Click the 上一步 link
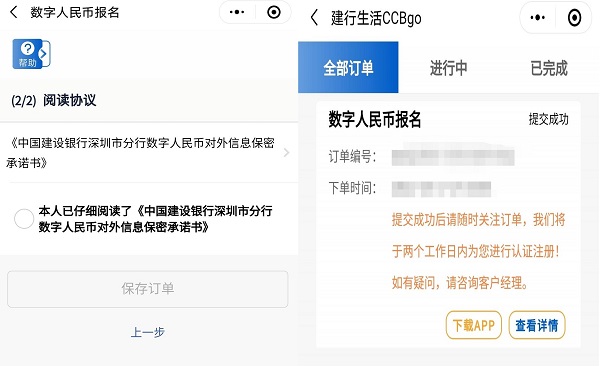Viewport: 600px width, 366px height. [x=148, y=332]
